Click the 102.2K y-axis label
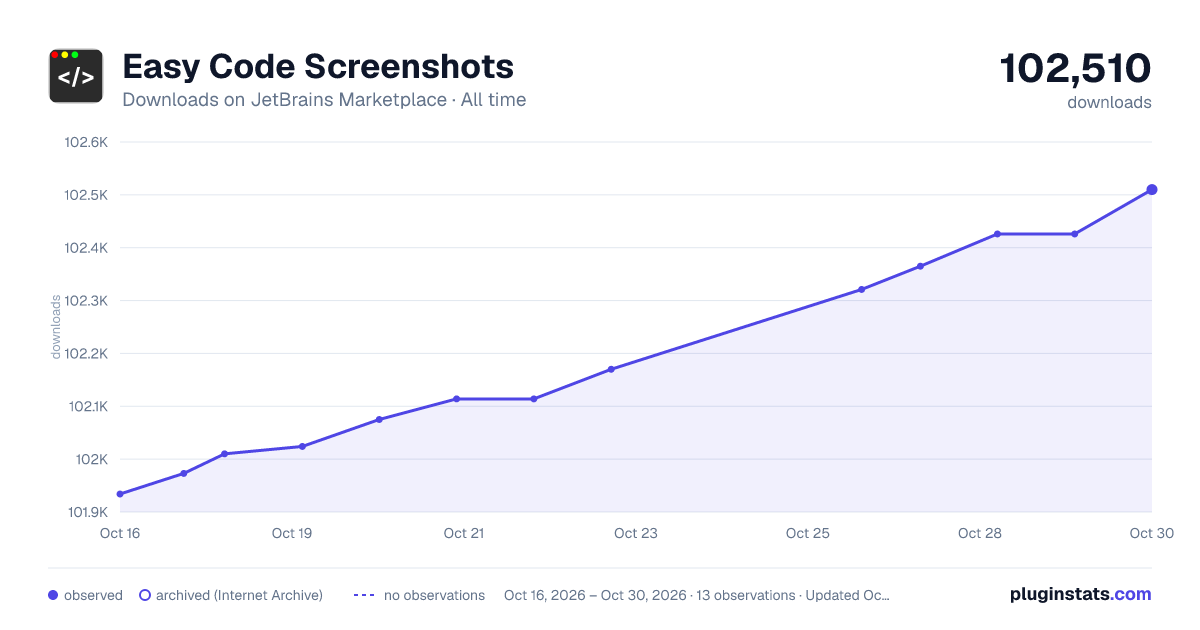Viewport: 1200px width, 630px height. coord(86,354)
